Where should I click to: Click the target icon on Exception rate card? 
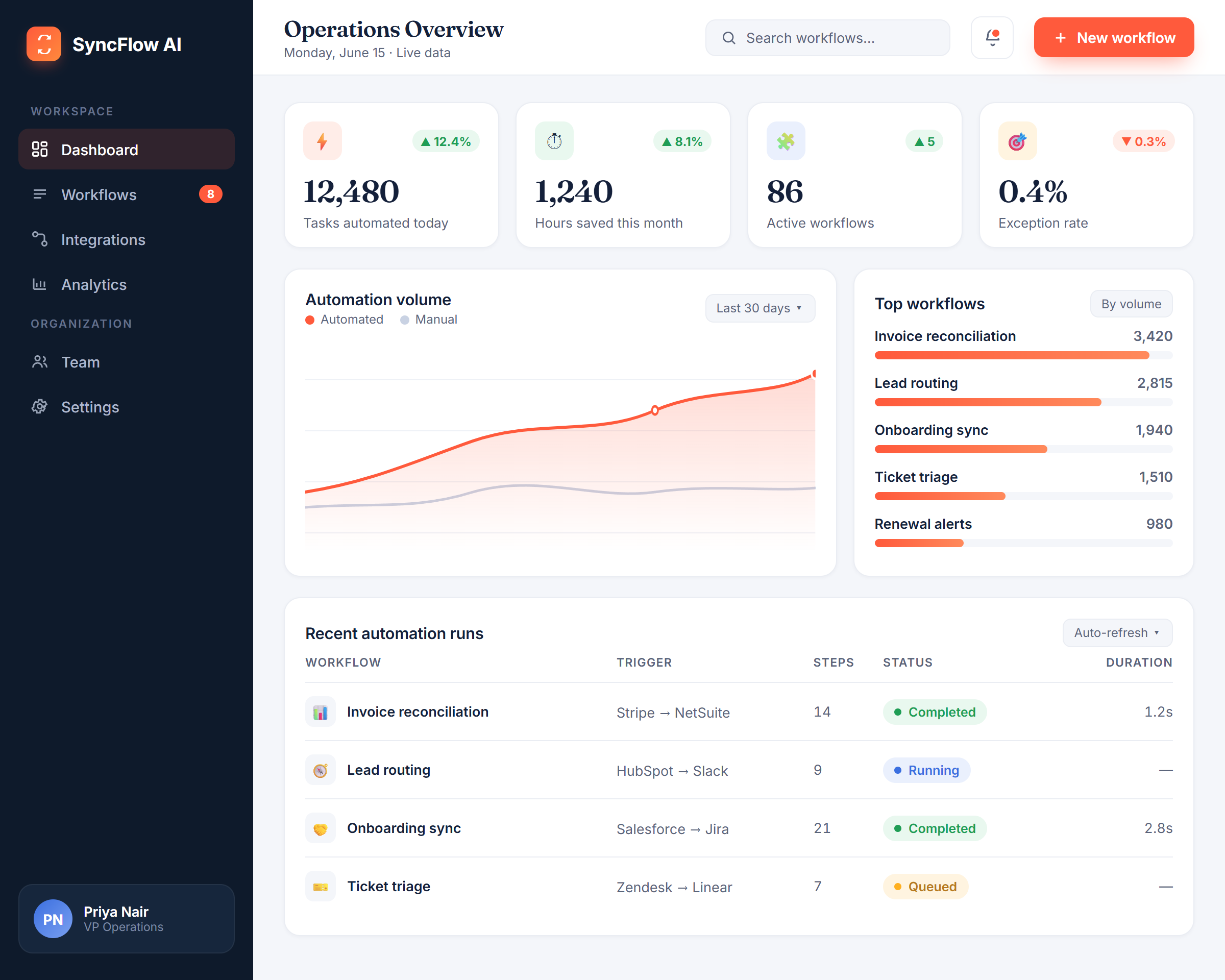pyautogui.click(x=1018, y=141)
